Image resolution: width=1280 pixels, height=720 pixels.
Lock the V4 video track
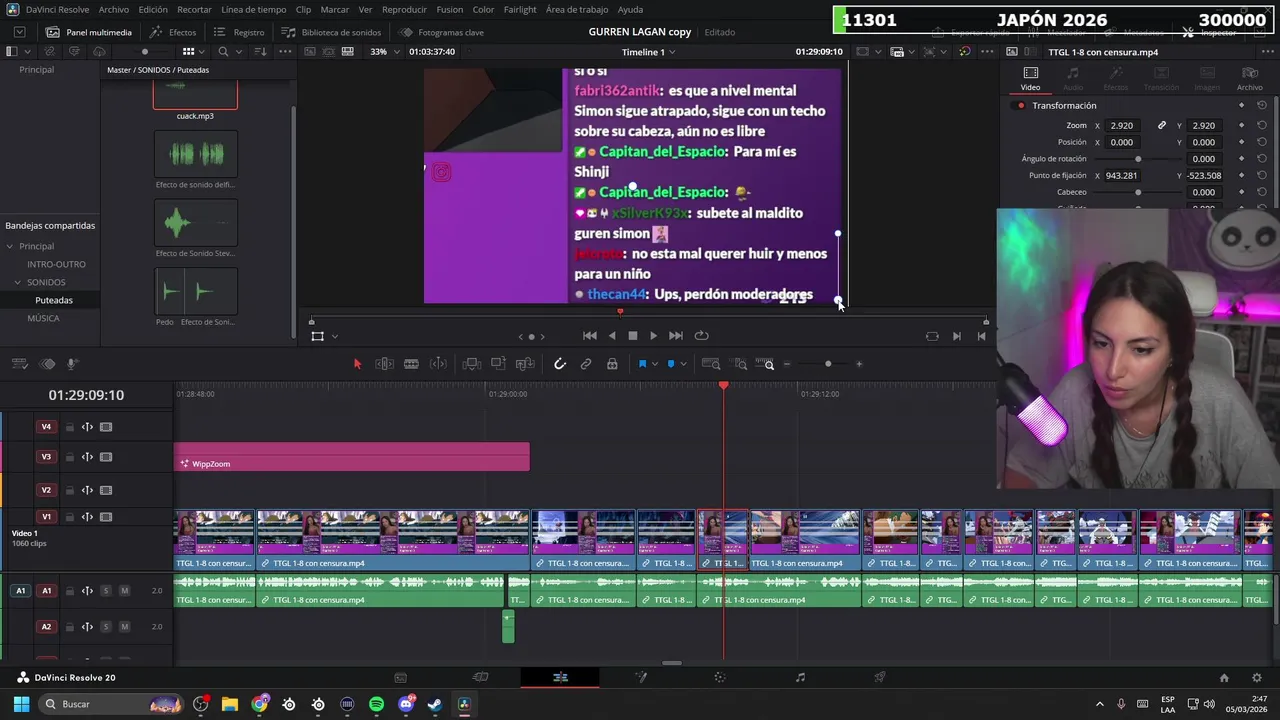[69, 427]
